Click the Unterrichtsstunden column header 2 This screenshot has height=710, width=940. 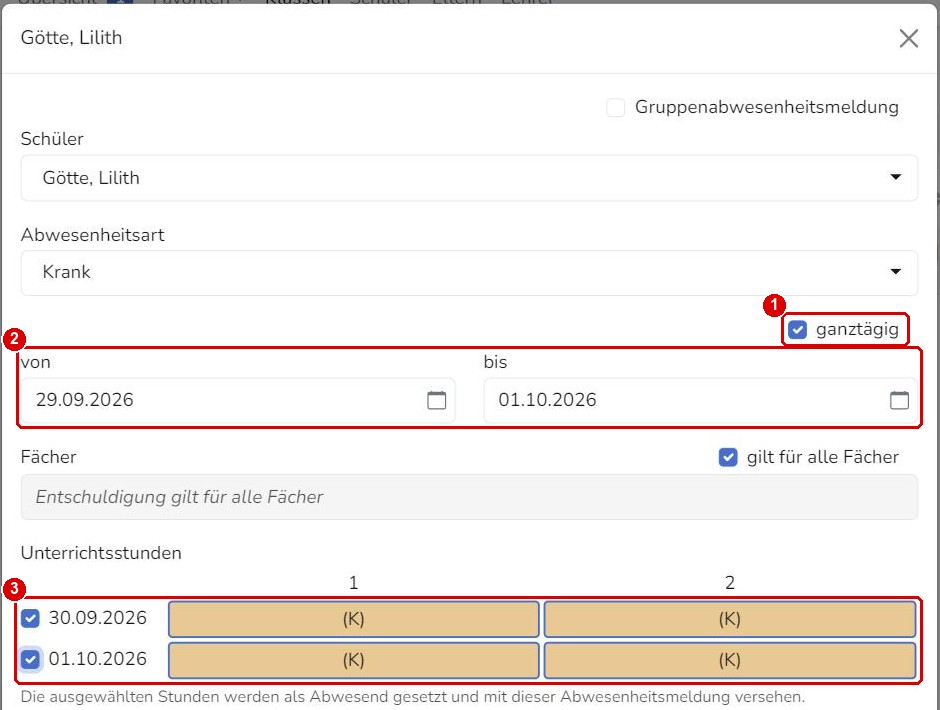(730, 583)
